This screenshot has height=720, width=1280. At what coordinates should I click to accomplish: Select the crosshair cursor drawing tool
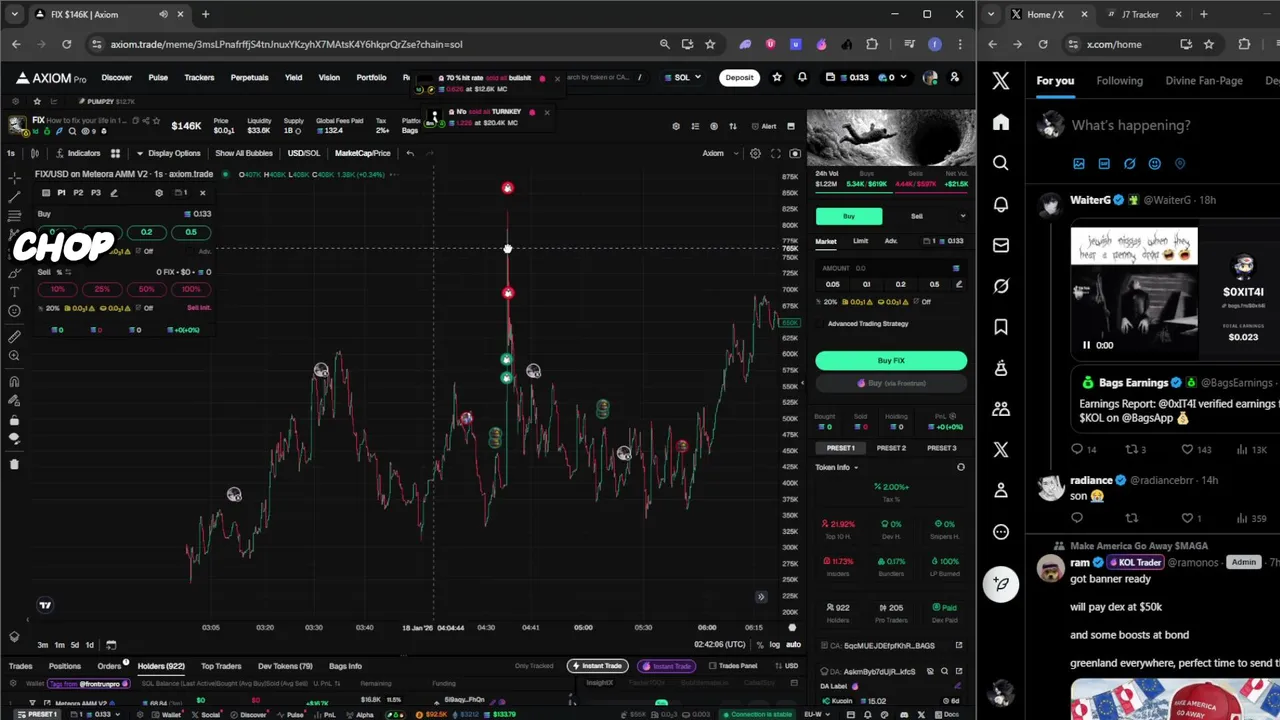tap(14, 177)
